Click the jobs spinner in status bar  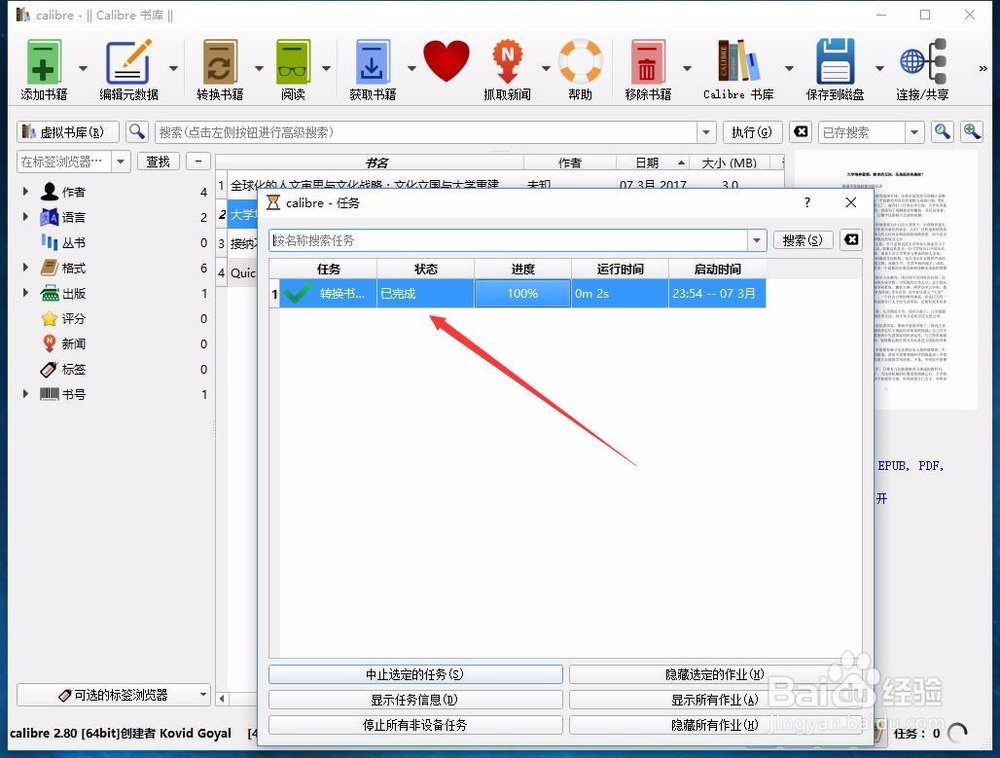pos(957,734)
